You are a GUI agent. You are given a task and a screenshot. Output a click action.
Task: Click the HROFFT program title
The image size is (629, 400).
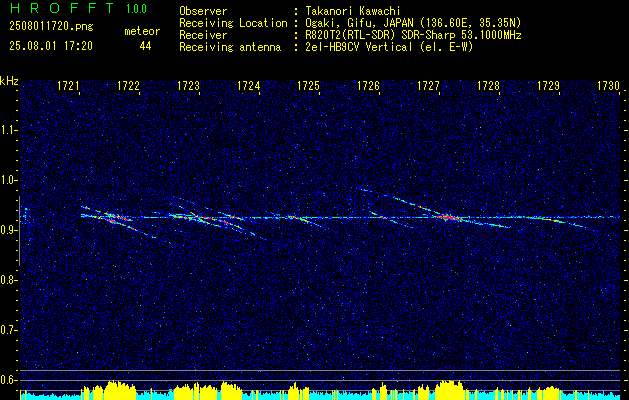(62, 8)
